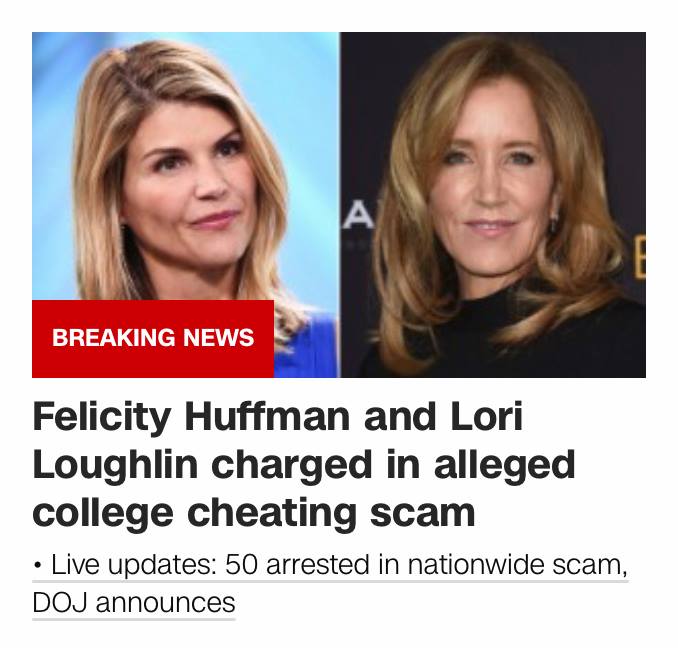Click the gold letter at right photo edge
Image resolution: width=678 pixels, height=648 pixels.
pyautogui.click(x=640, y=258)
